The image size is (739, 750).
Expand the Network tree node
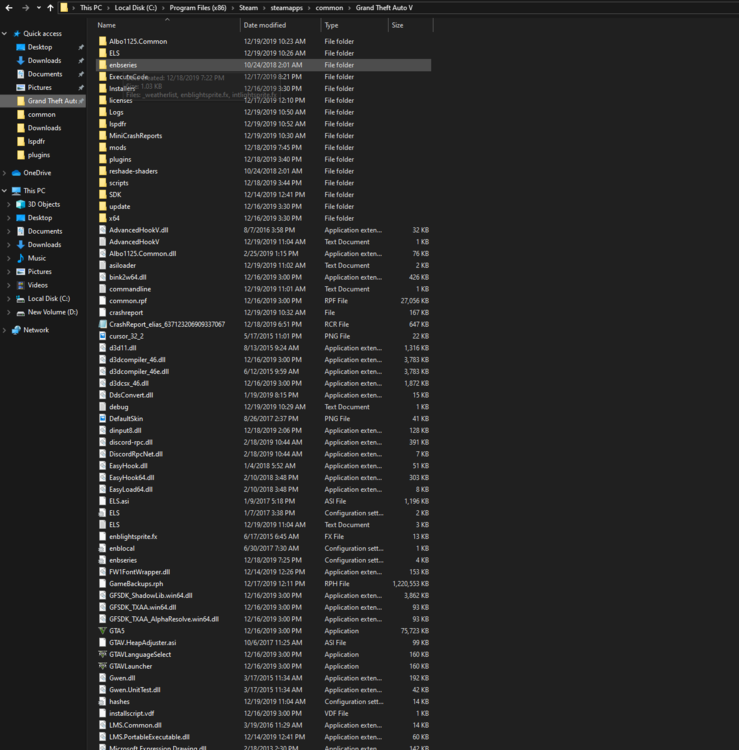pos(5,330)
